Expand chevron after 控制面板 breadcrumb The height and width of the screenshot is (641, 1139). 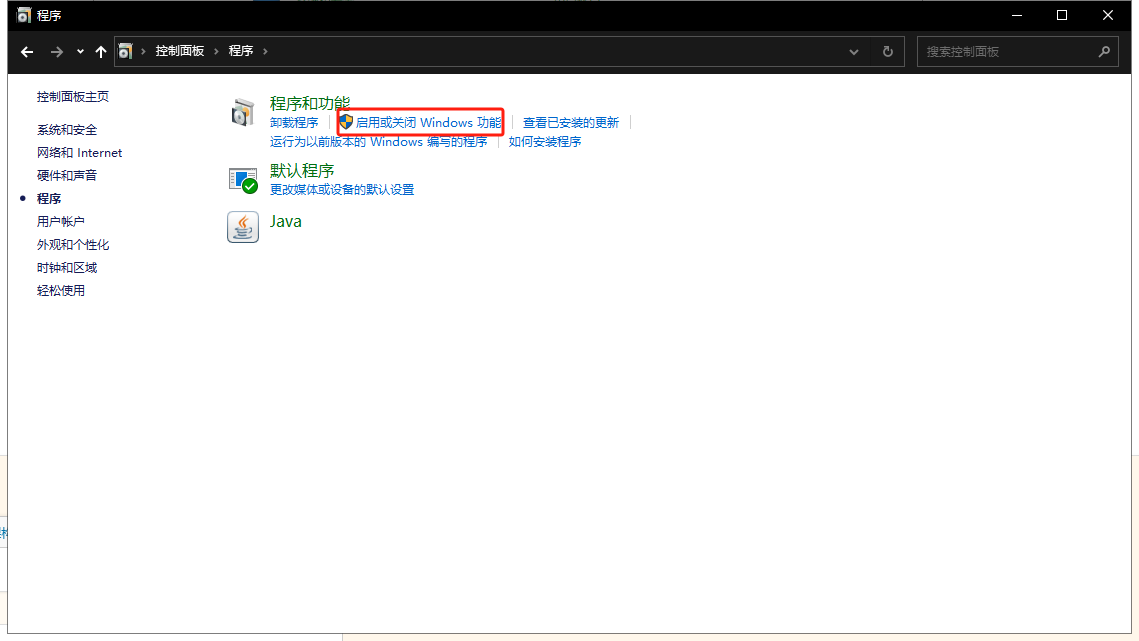[216, 52]
